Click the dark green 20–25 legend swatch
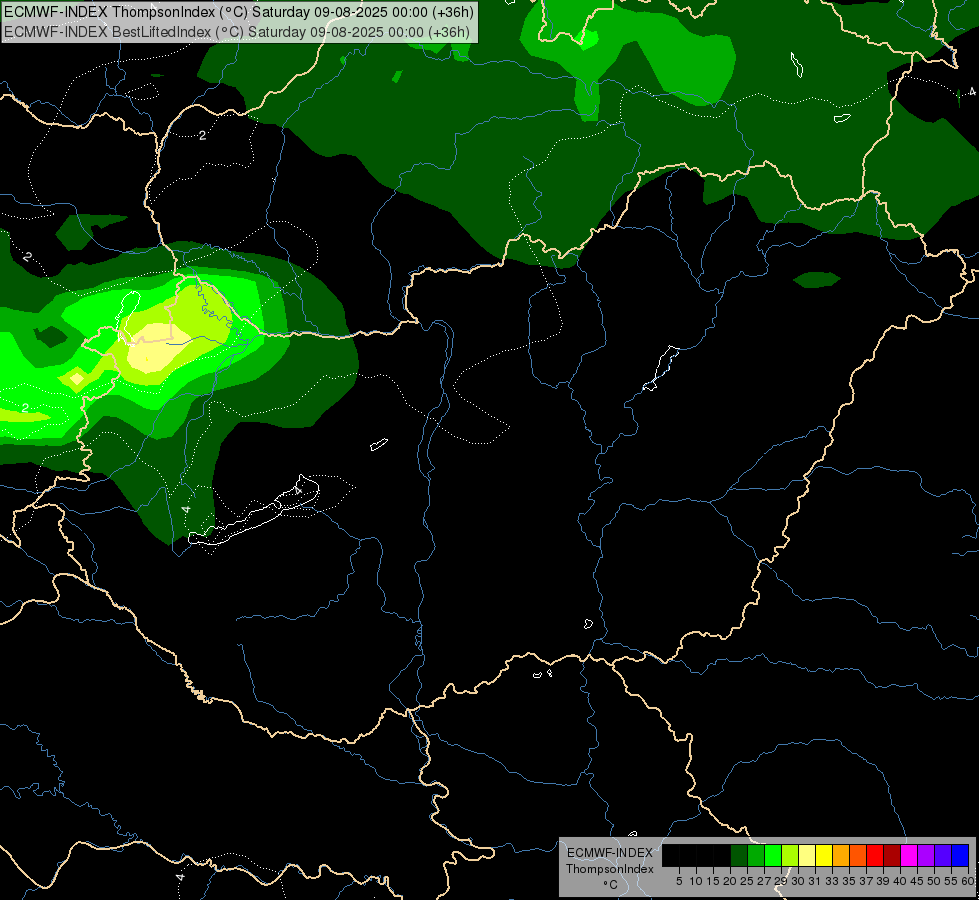Screen dimensions: 979x900 tap(739, 855)
